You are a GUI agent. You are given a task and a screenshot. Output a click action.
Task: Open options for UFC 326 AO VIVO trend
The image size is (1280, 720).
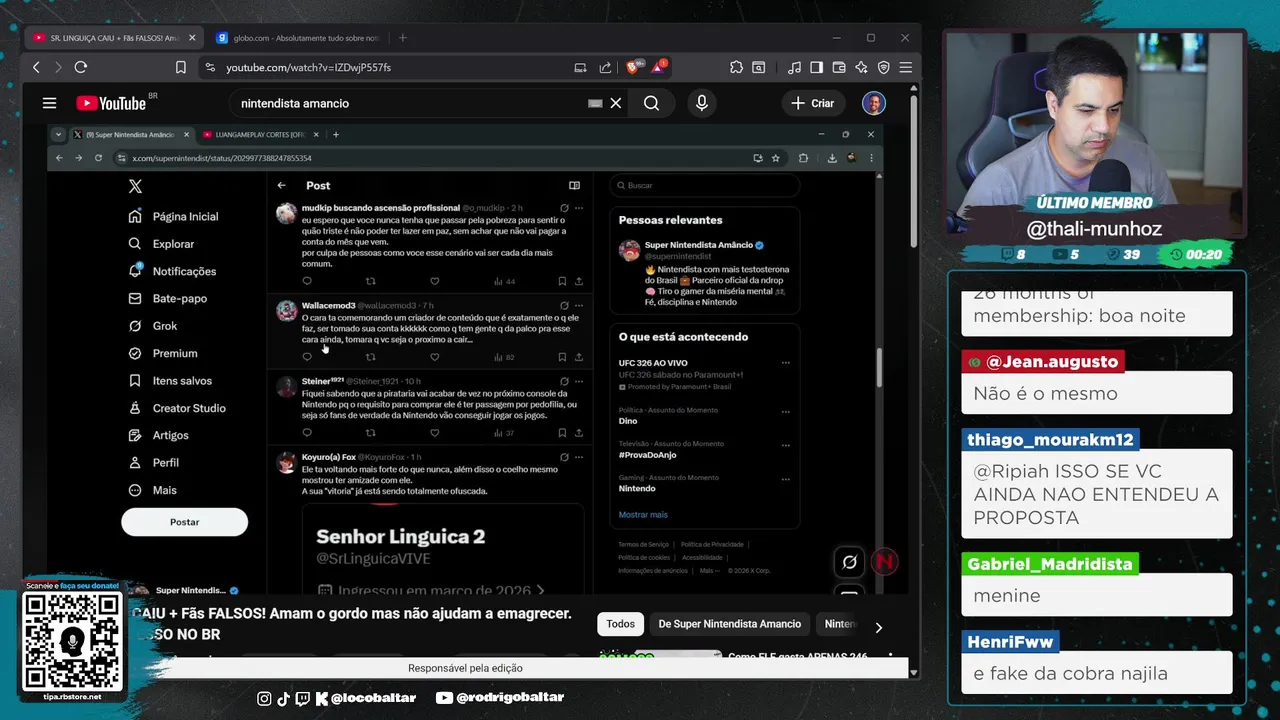pos(786,363)
